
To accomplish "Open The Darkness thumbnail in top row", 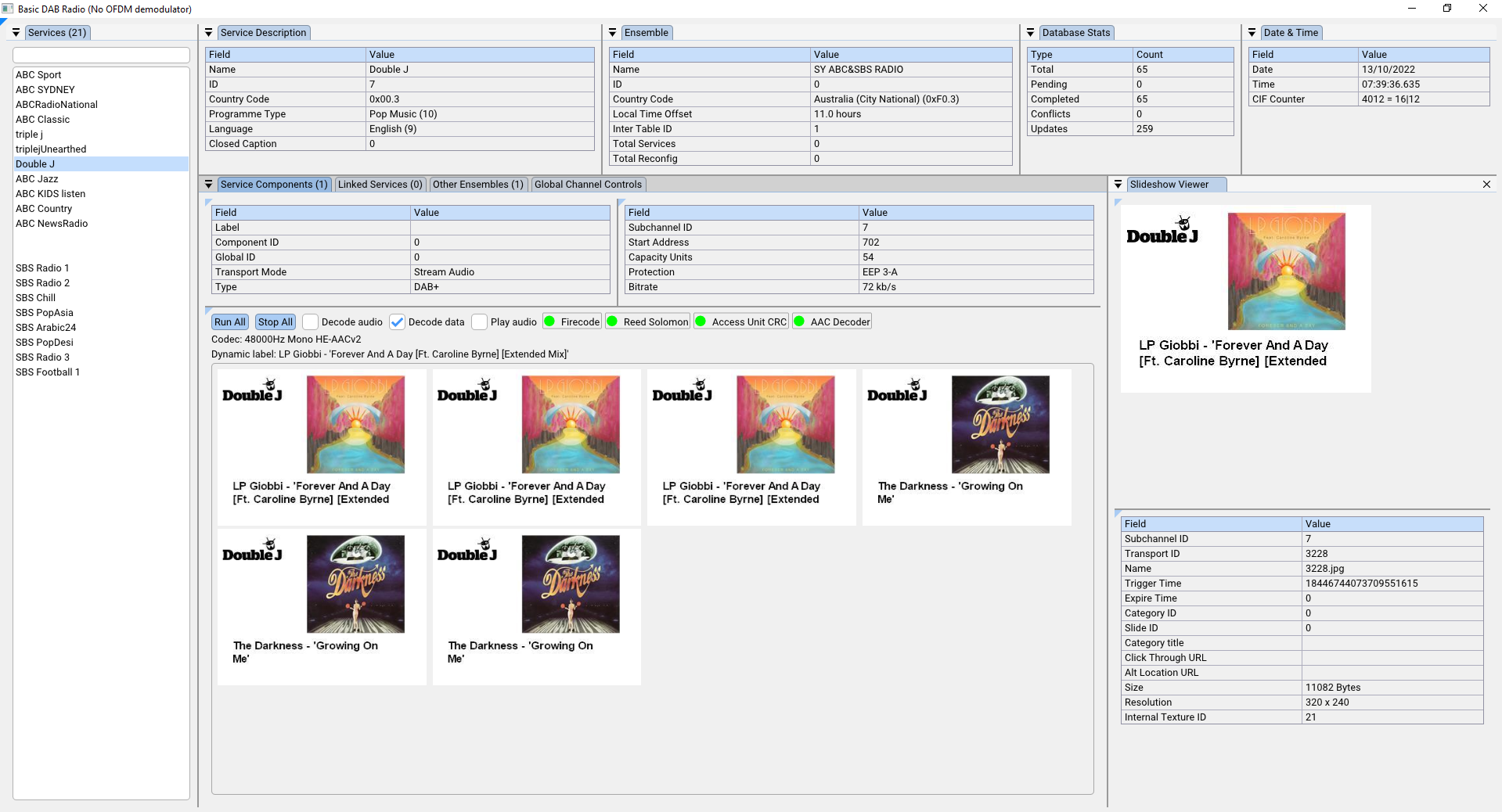I will click(967, 447).
